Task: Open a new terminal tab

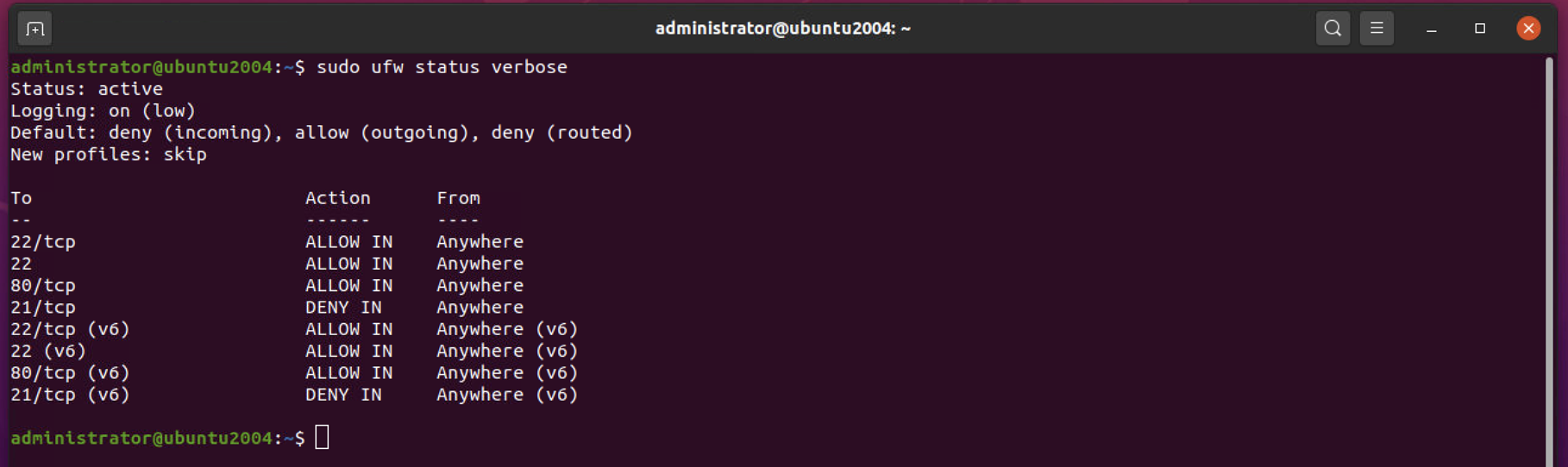Action: 34,28
